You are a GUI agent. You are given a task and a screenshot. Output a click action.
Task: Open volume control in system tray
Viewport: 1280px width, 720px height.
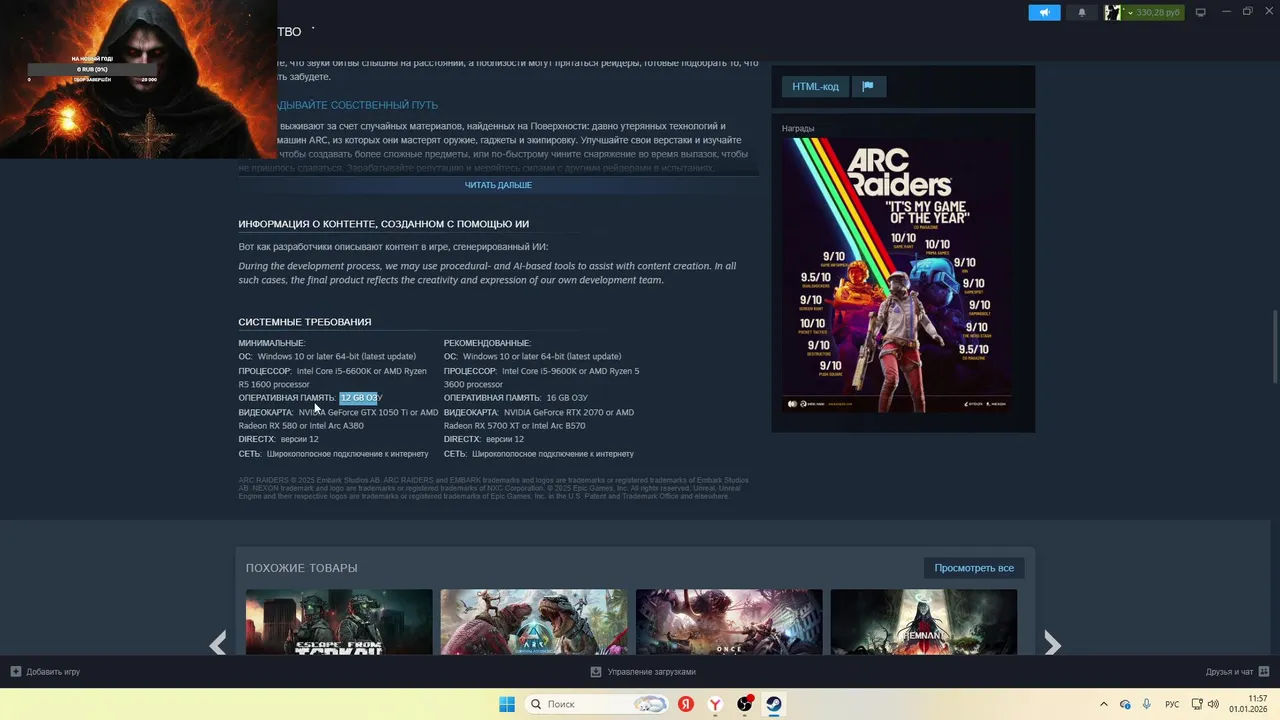point(1214,704)
